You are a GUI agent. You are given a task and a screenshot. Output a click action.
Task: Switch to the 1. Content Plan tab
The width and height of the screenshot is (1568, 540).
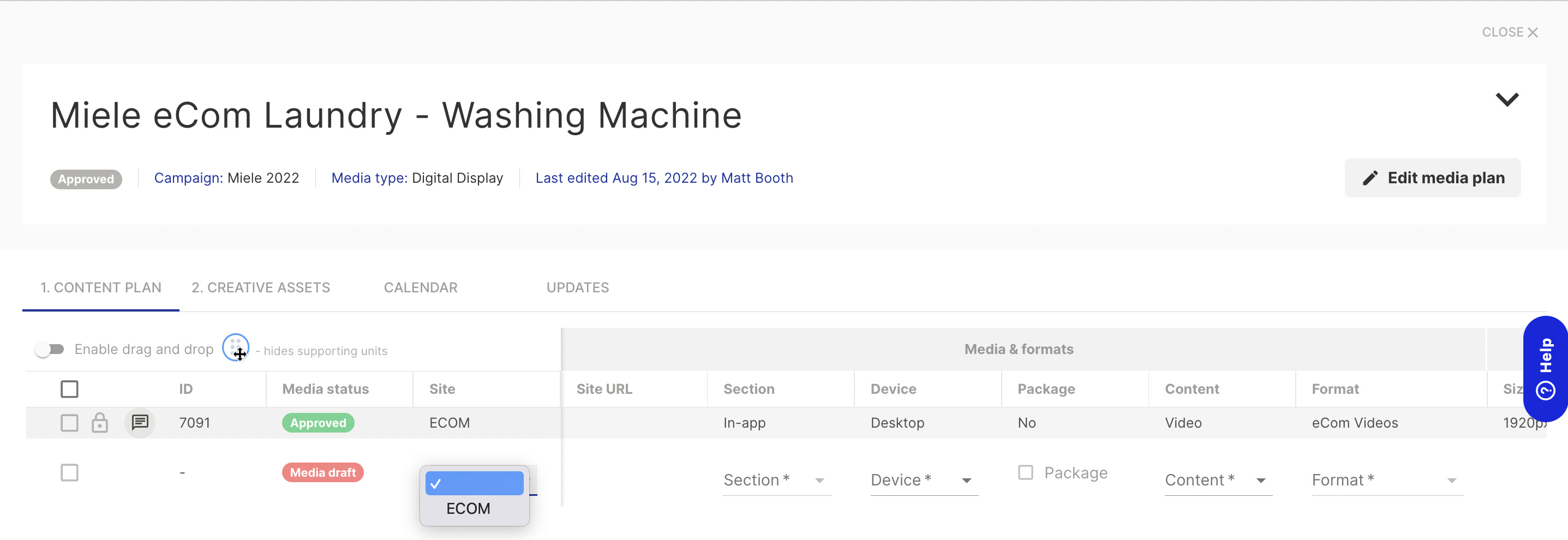[x=101, y=288]
